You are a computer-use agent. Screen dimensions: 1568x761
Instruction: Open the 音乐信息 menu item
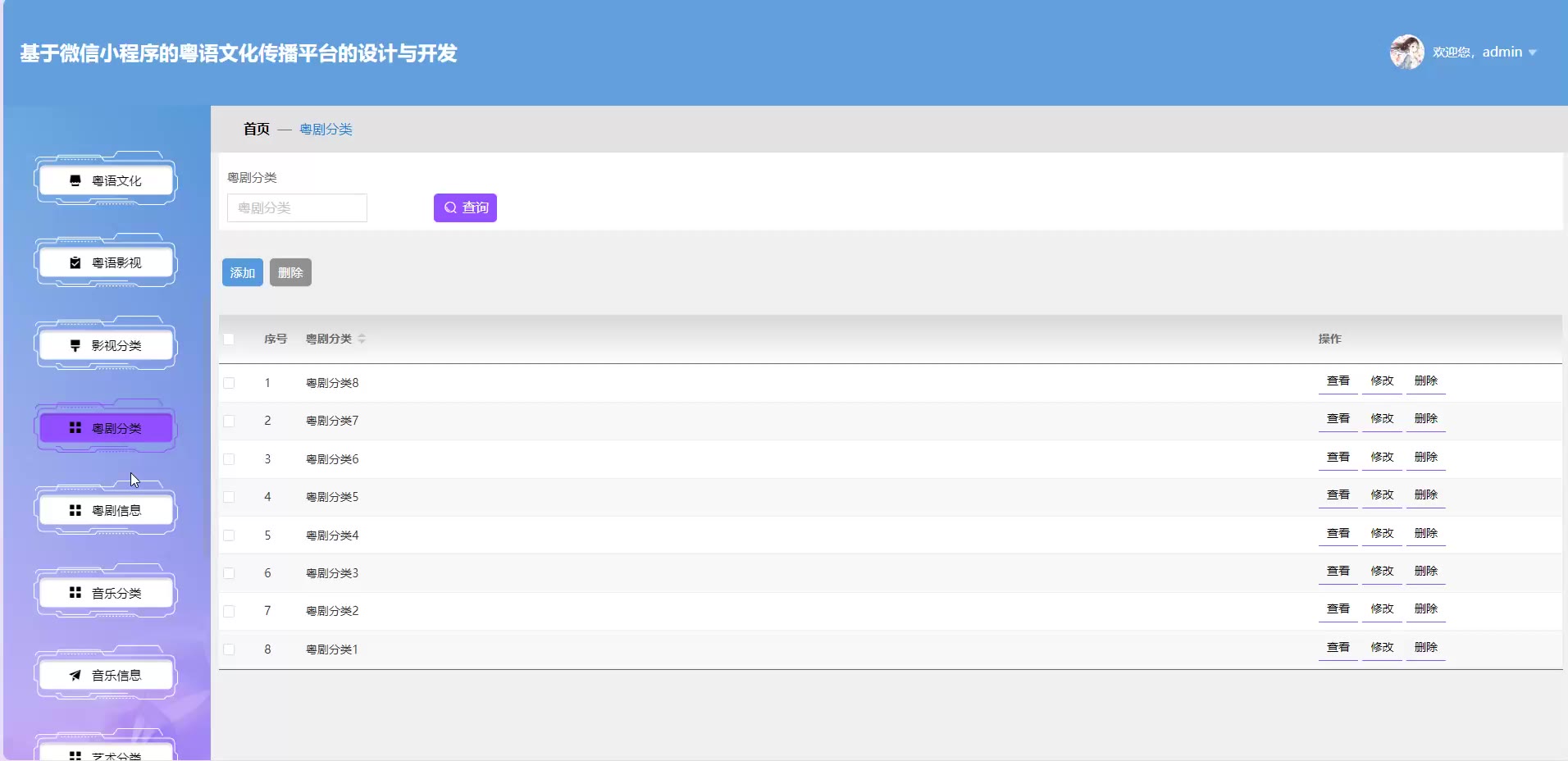click(106, 675)
